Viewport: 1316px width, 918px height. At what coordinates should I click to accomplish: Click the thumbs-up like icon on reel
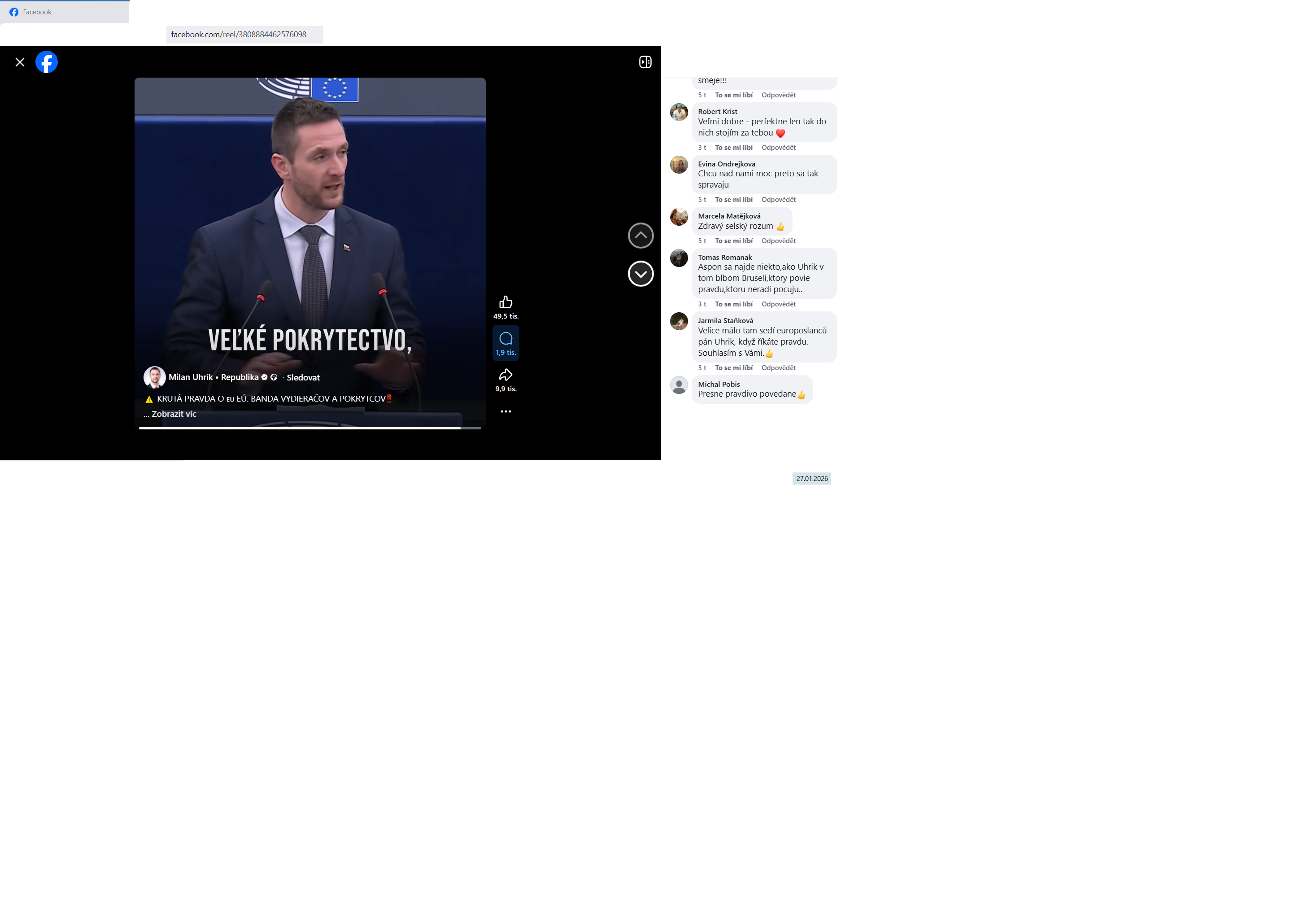tap(505, 302)
